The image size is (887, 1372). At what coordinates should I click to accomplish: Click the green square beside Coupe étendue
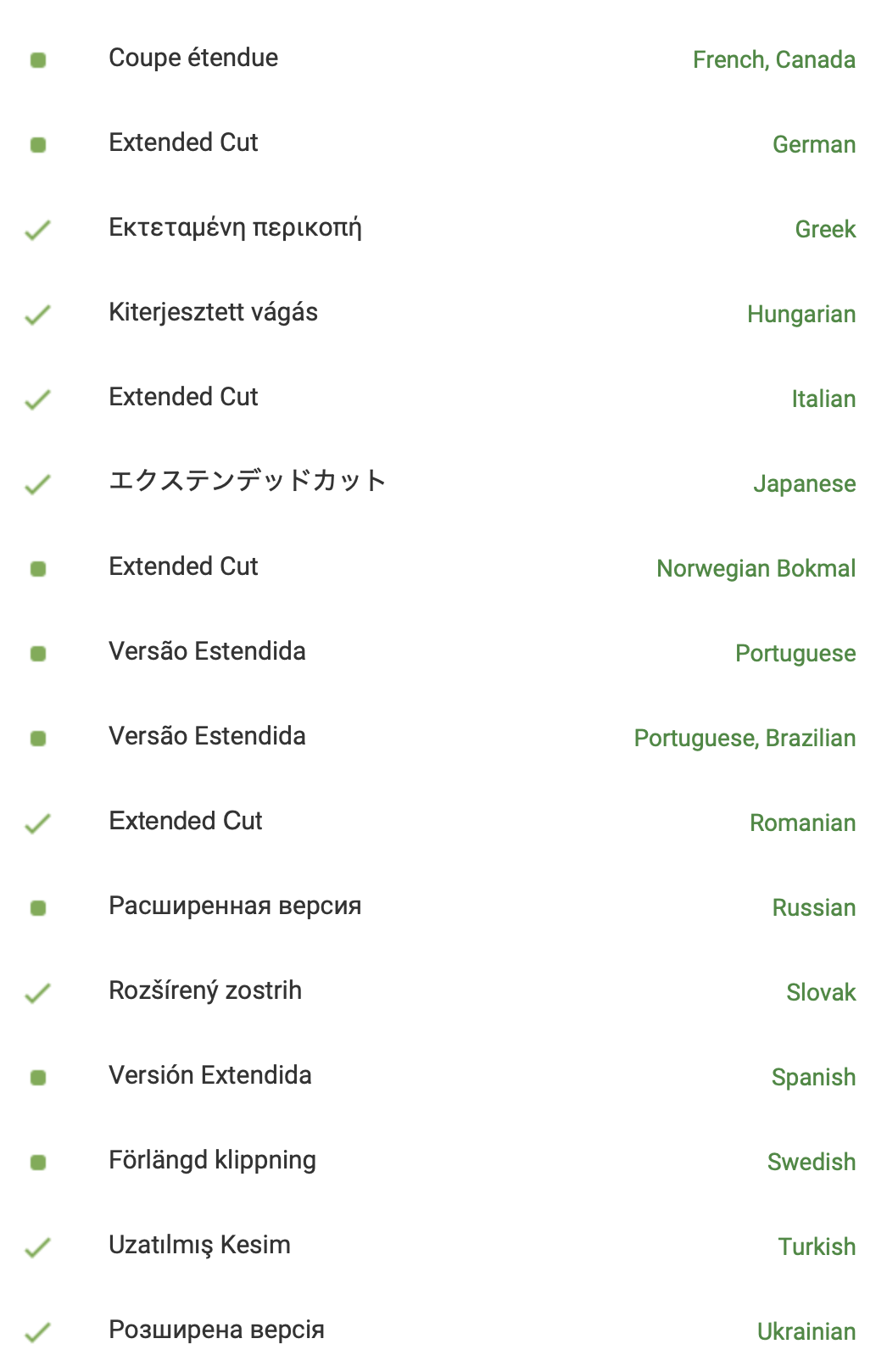pos(38,60)
